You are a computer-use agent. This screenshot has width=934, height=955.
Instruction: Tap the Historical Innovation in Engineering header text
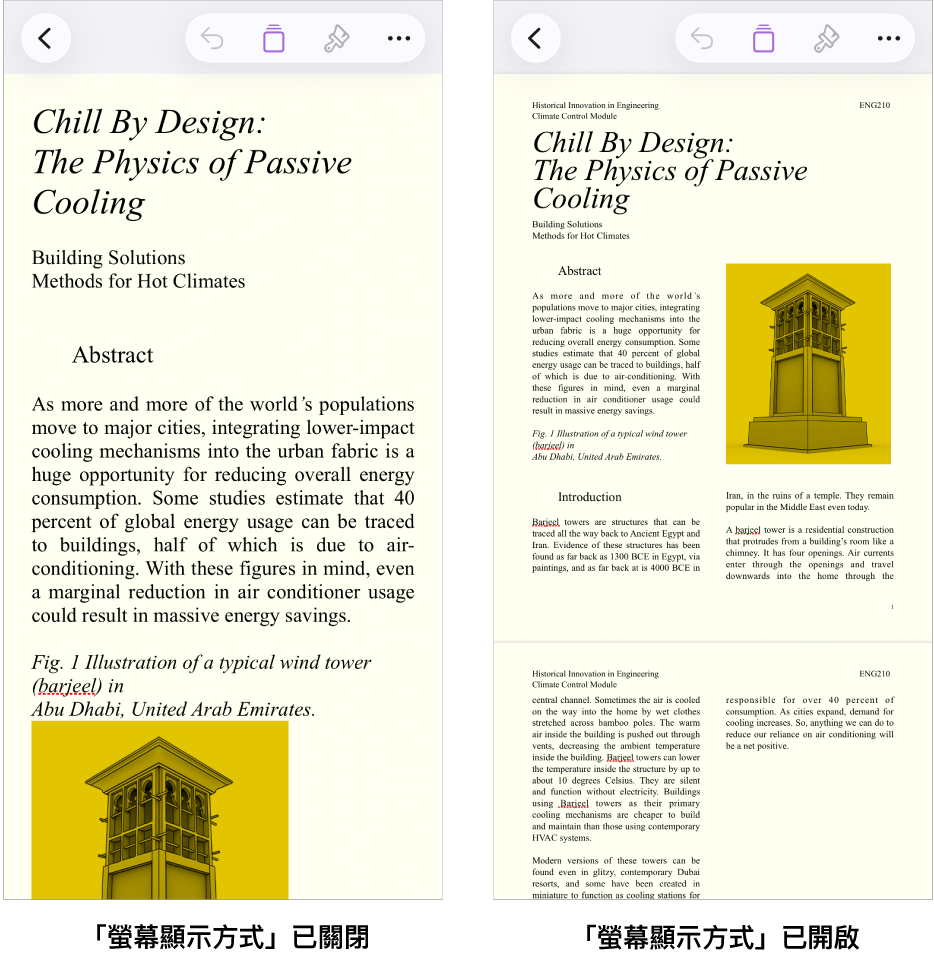595,104
